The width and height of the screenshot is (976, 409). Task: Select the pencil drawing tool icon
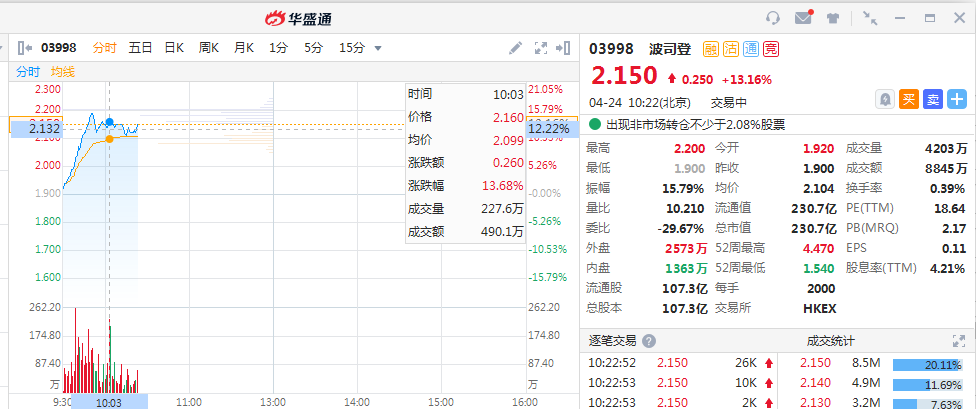coord(515,48)
